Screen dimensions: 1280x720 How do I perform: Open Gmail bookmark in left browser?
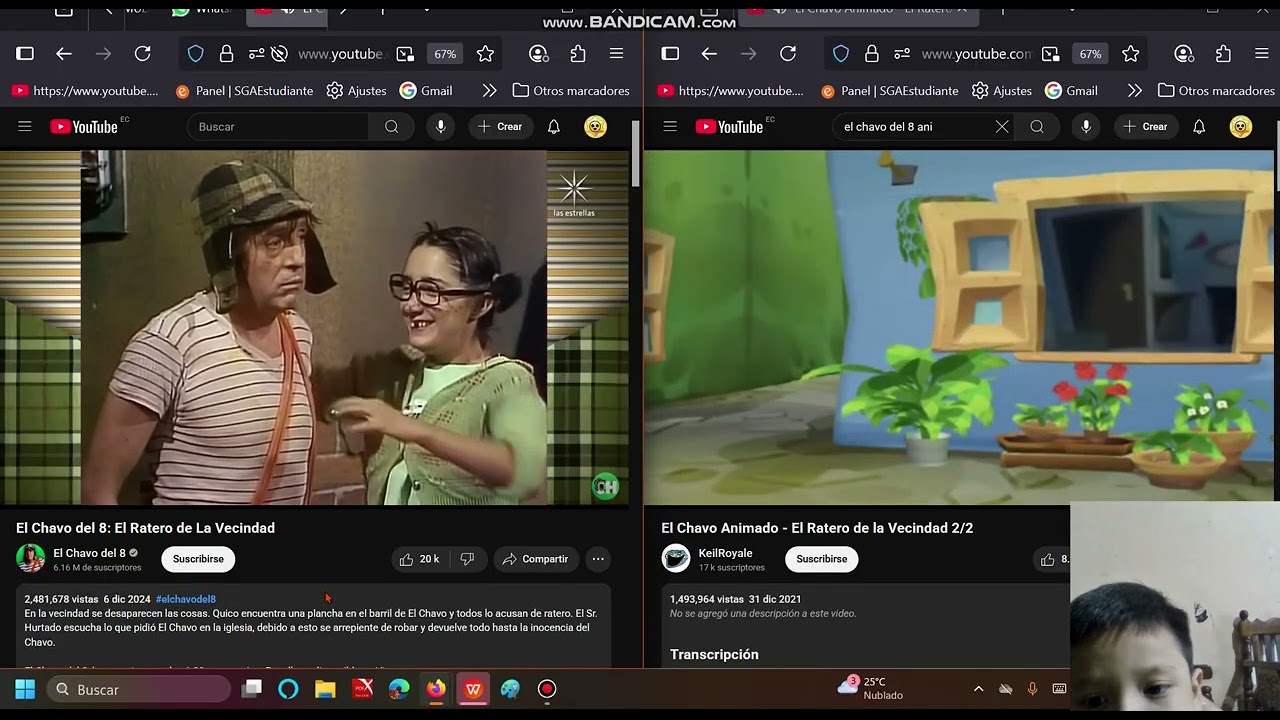(x=426, y=91)
